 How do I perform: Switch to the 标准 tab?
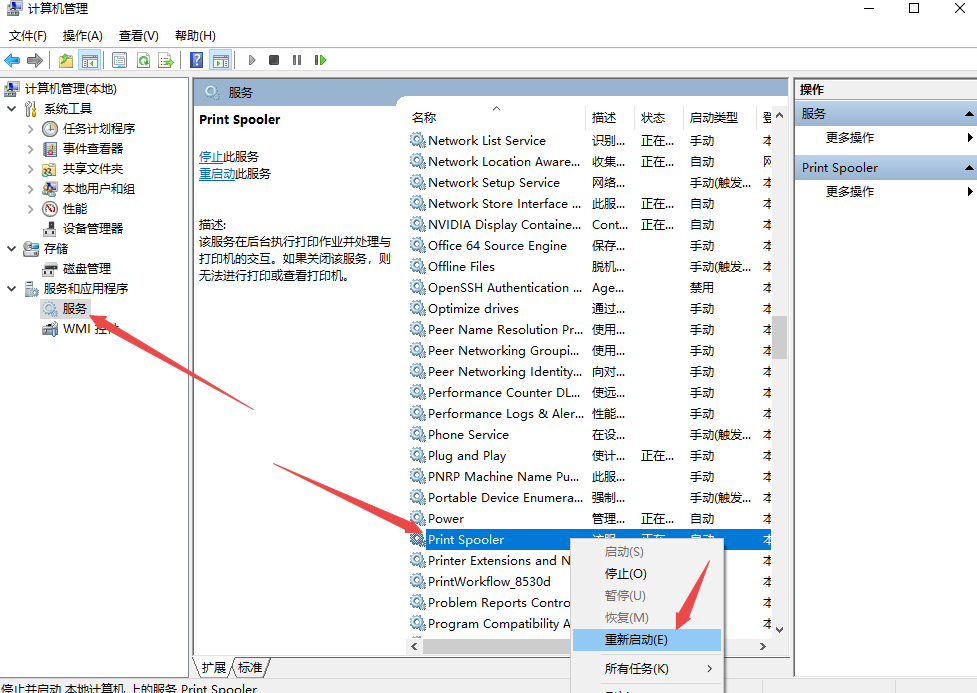(x=250, y=667)
